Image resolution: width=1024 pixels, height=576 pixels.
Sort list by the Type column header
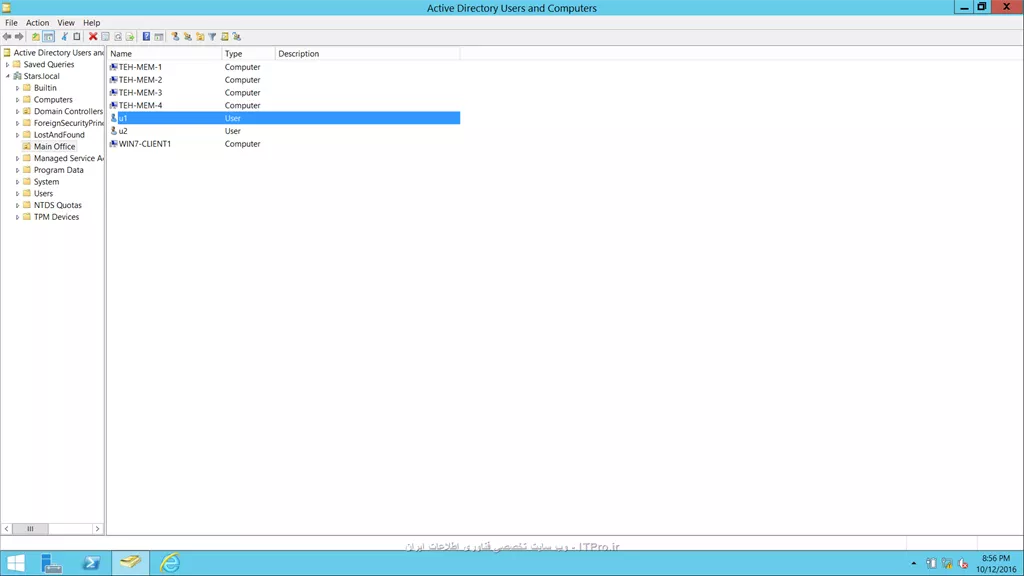(248, 54)
